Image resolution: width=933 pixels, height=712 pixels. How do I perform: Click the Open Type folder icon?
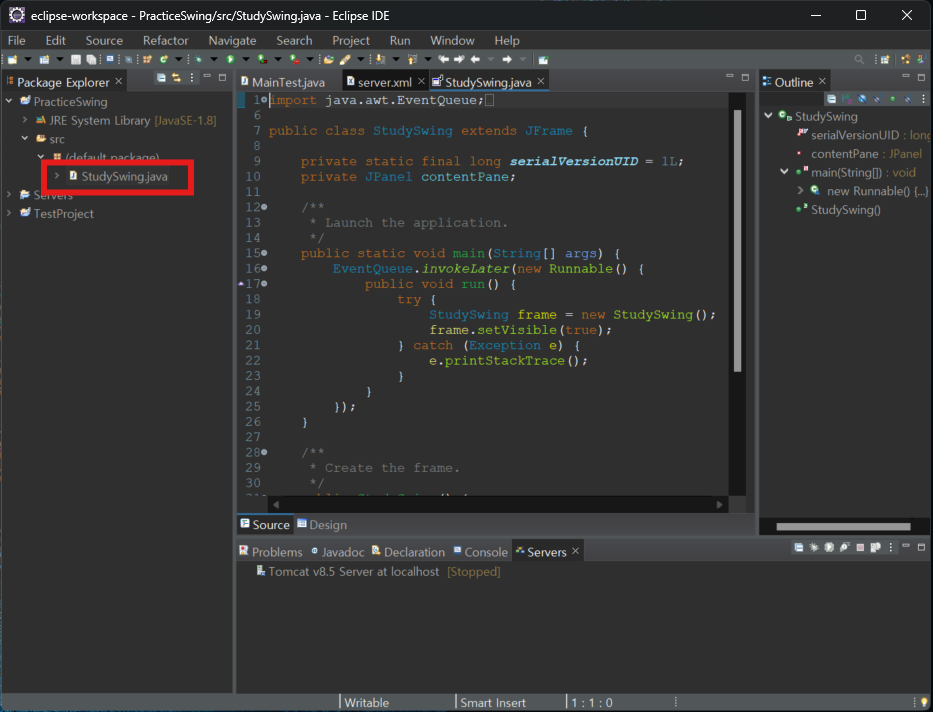point(329,59)
